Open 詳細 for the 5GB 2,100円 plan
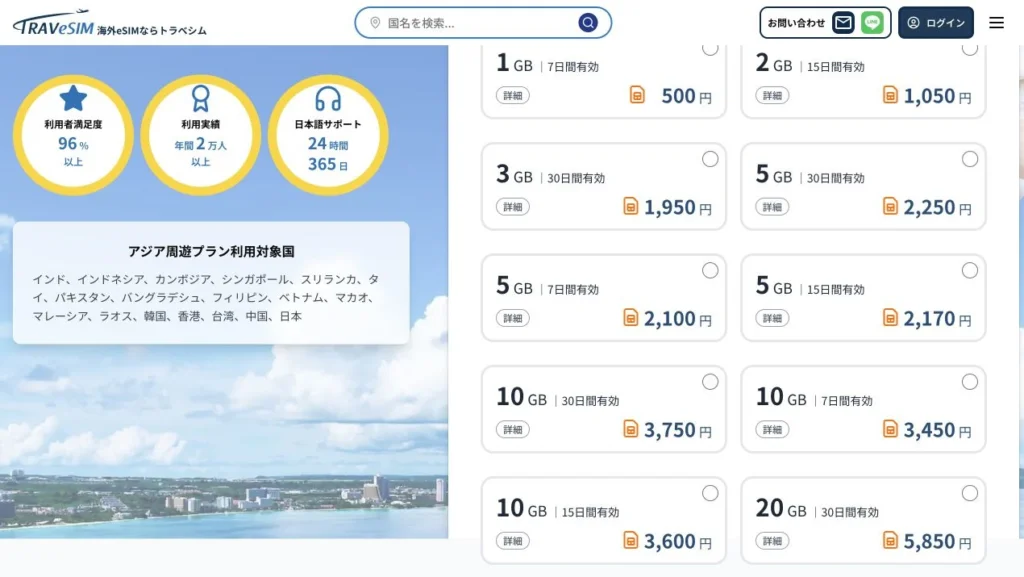 (513, 319)
